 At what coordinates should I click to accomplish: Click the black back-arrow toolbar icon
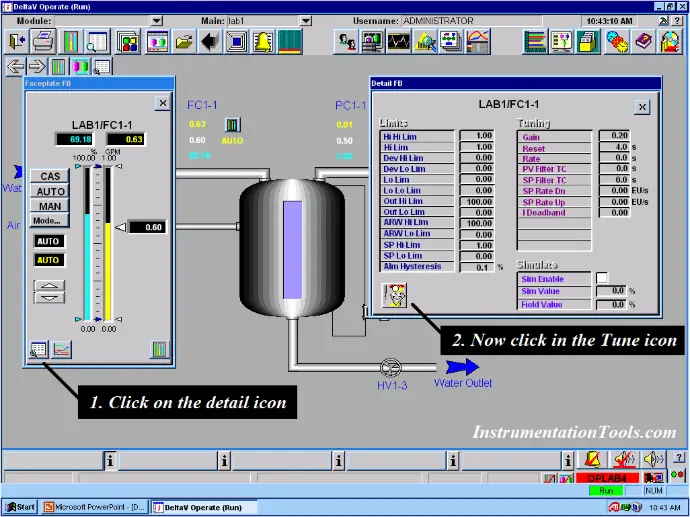(x=210, y=42)
